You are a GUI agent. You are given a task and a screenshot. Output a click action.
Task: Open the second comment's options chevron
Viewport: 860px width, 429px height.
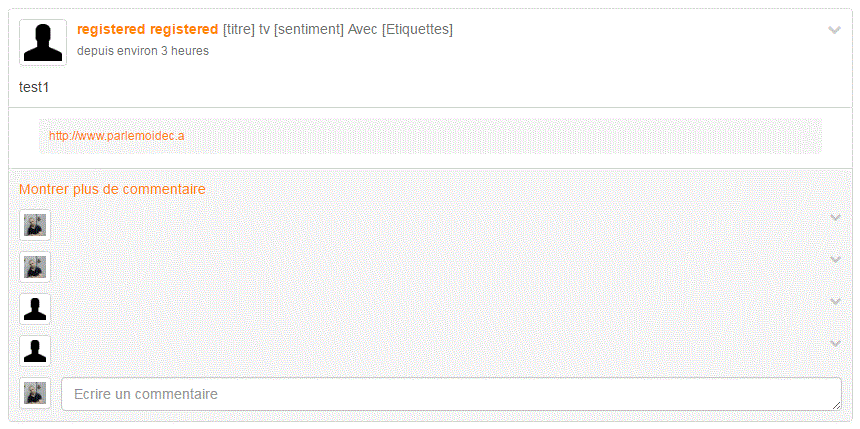pos(835,259)
